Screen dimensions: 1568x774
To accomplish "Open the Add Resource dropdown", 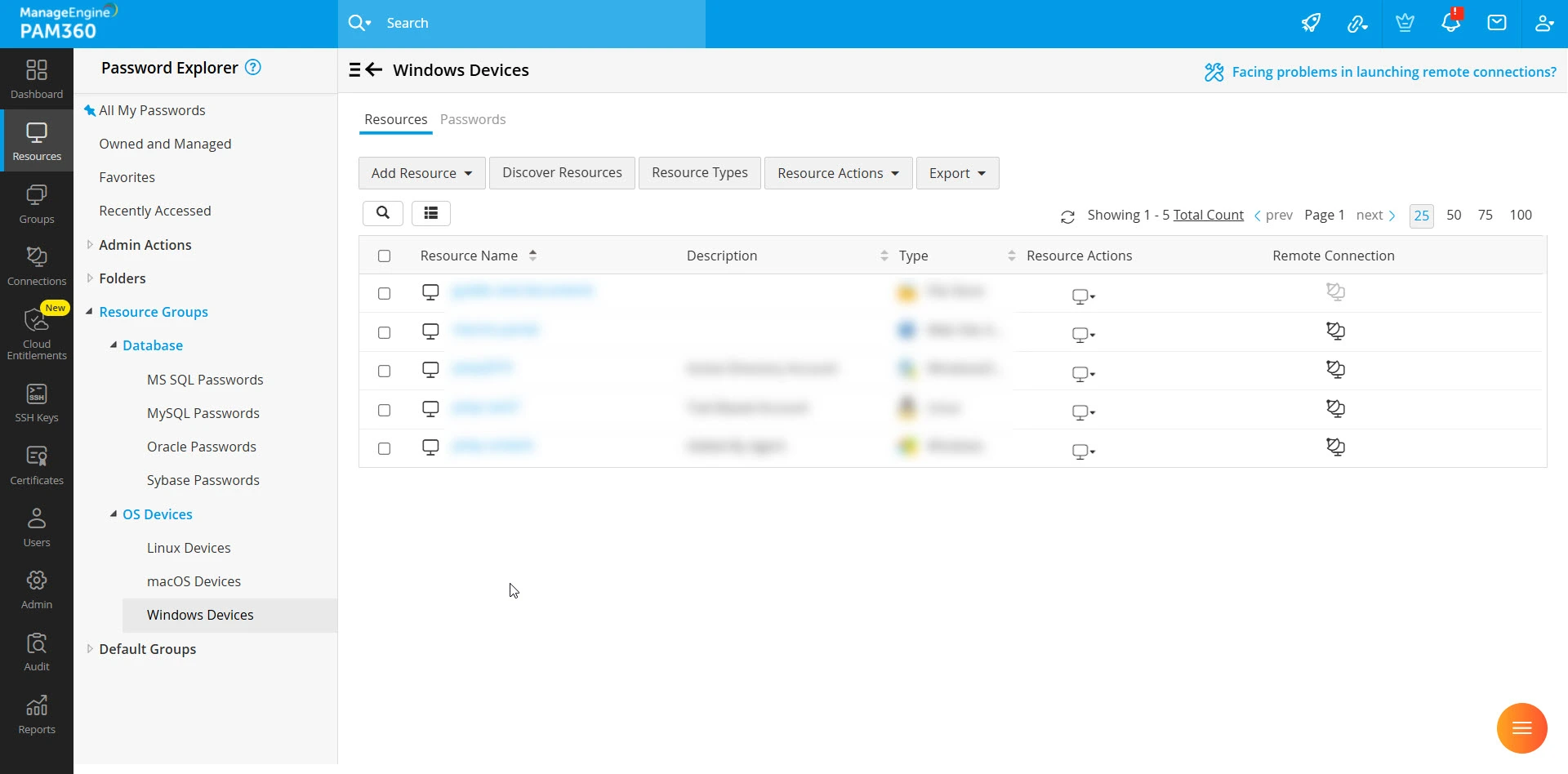I will click(421, 172).
